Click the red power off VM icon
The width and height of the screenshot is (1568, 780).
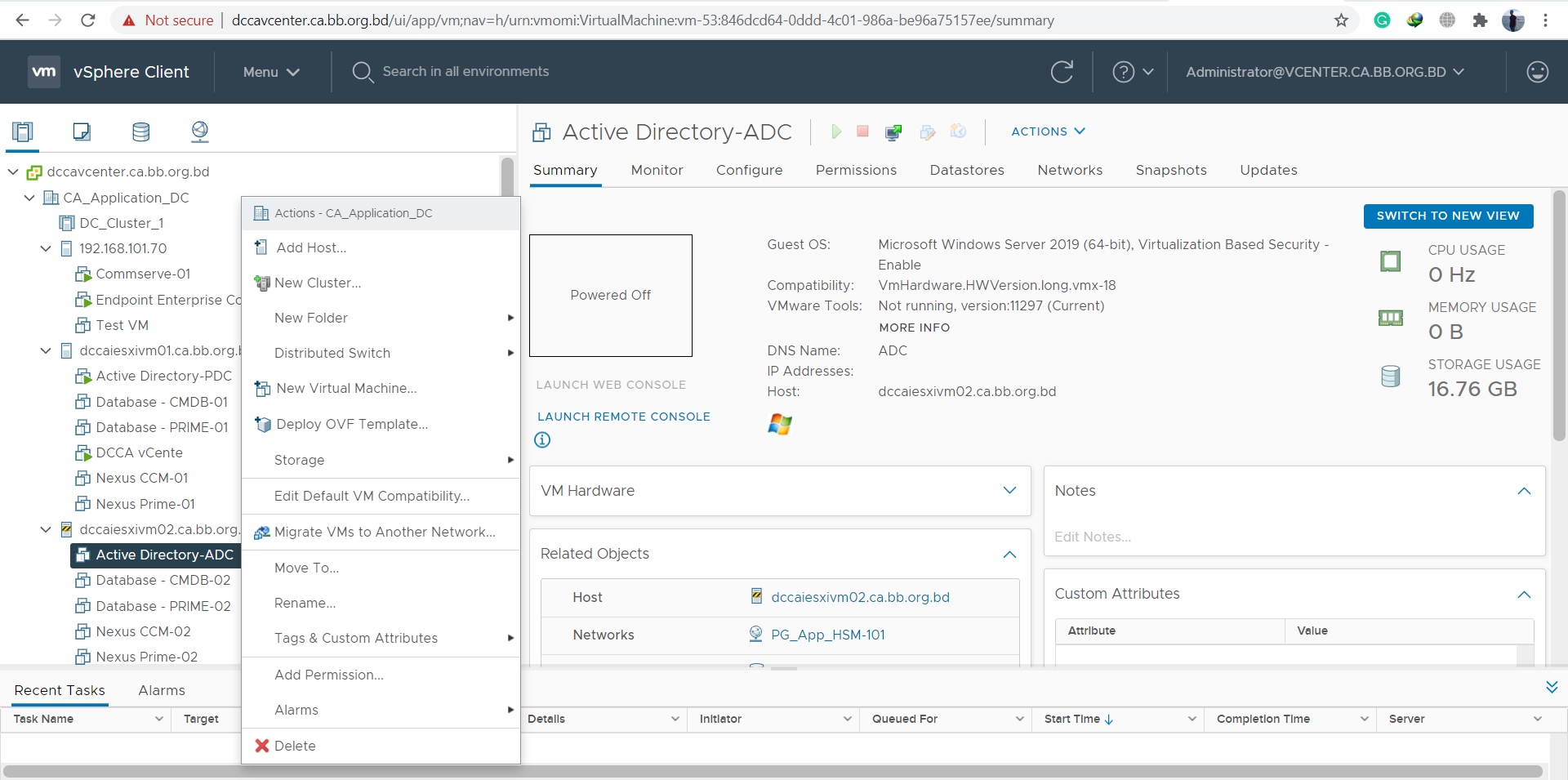coord(862,131)
